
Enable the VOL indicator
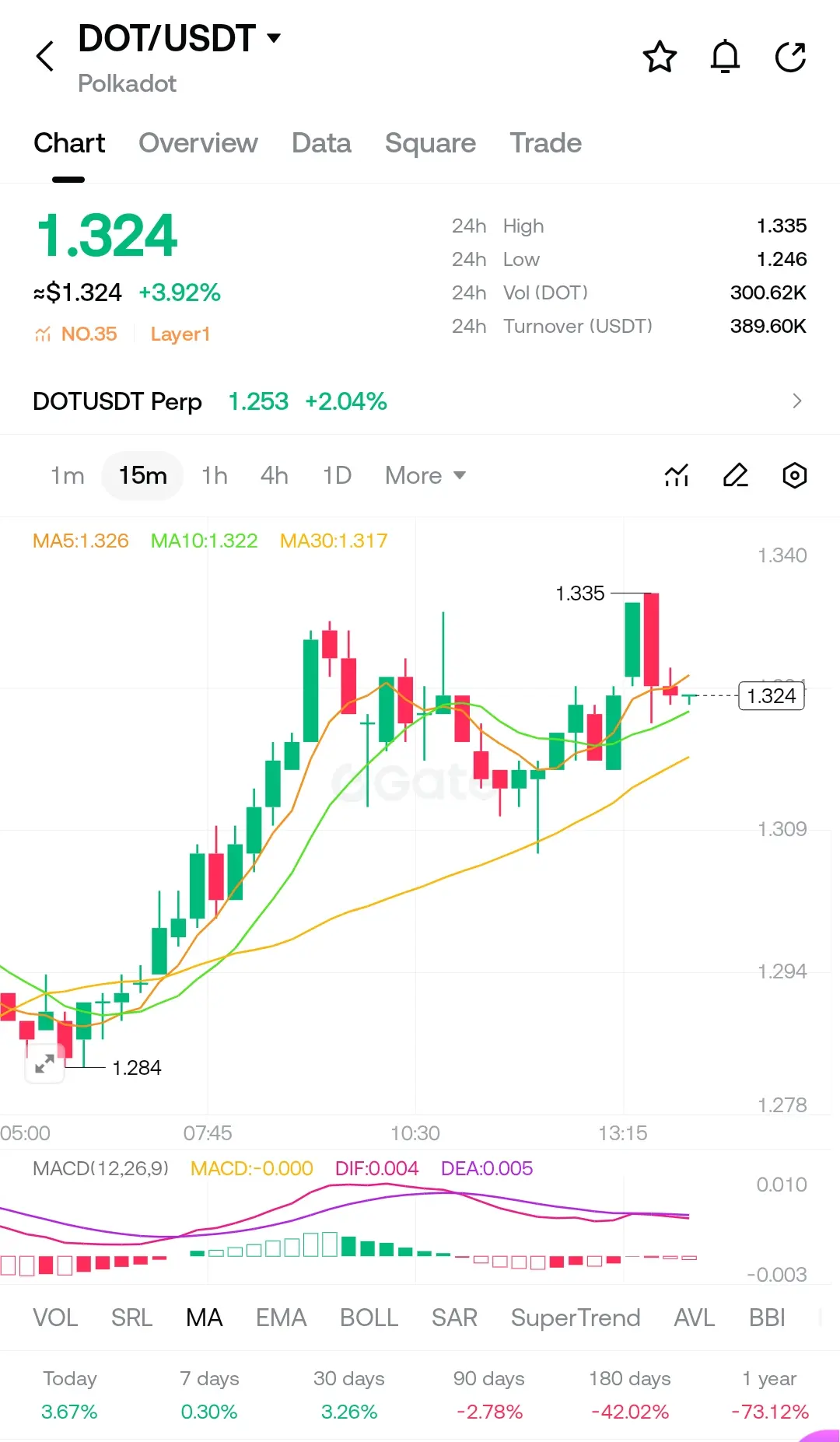55,1318
